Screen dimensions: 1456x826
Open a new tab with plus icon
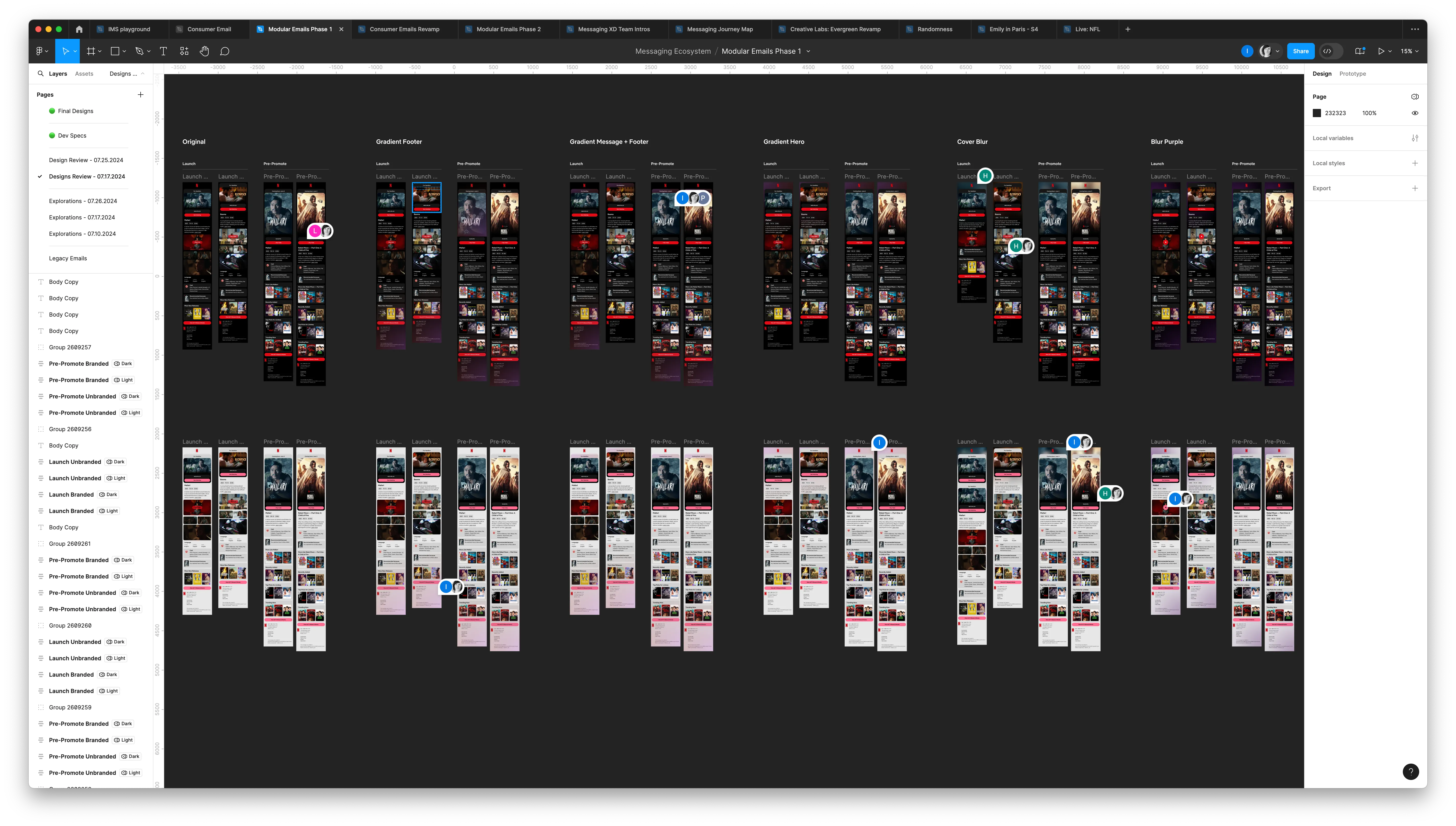point(1128,29)
